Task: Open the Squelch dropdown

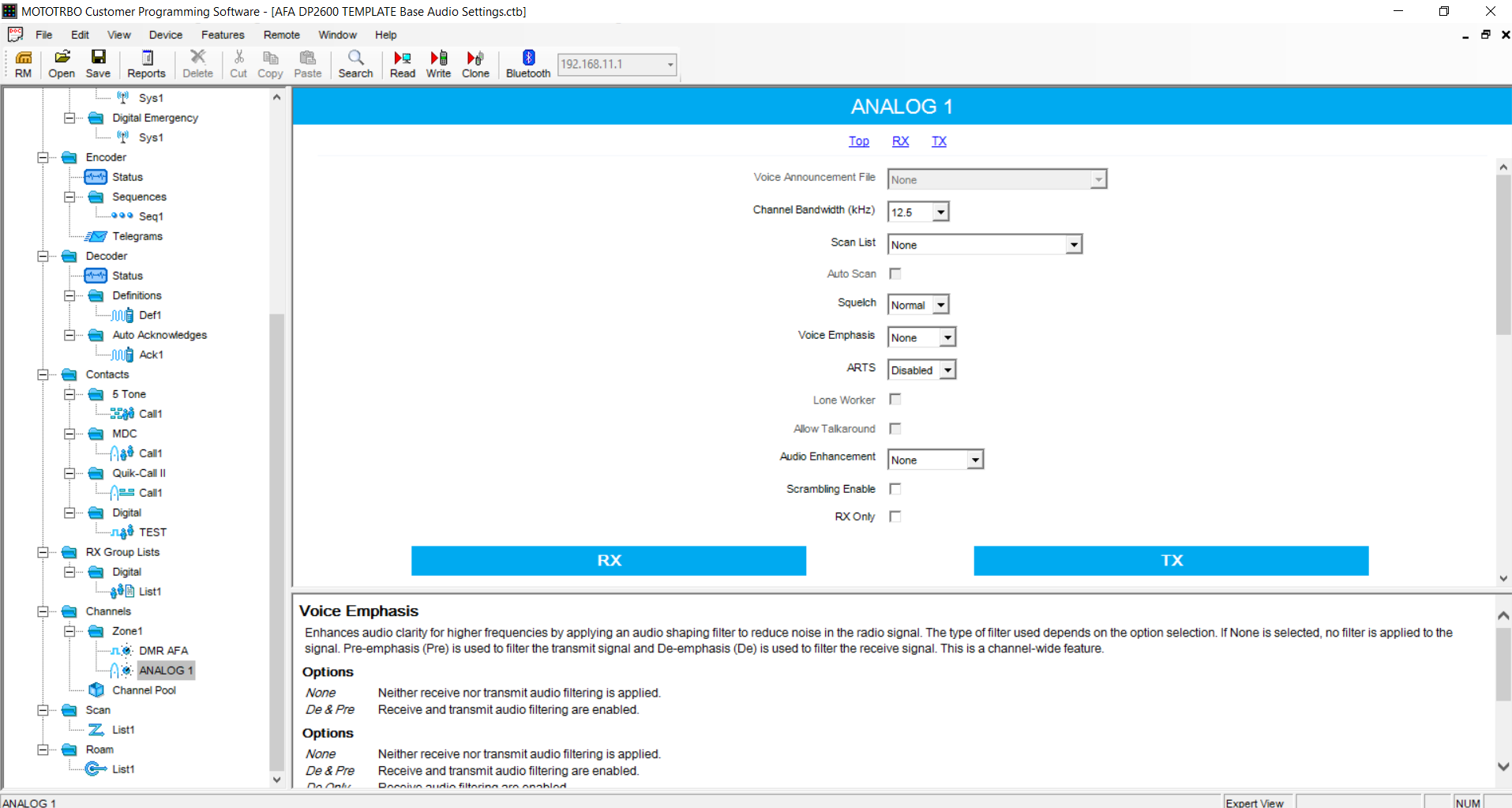Action: click(x=940, y=305)
